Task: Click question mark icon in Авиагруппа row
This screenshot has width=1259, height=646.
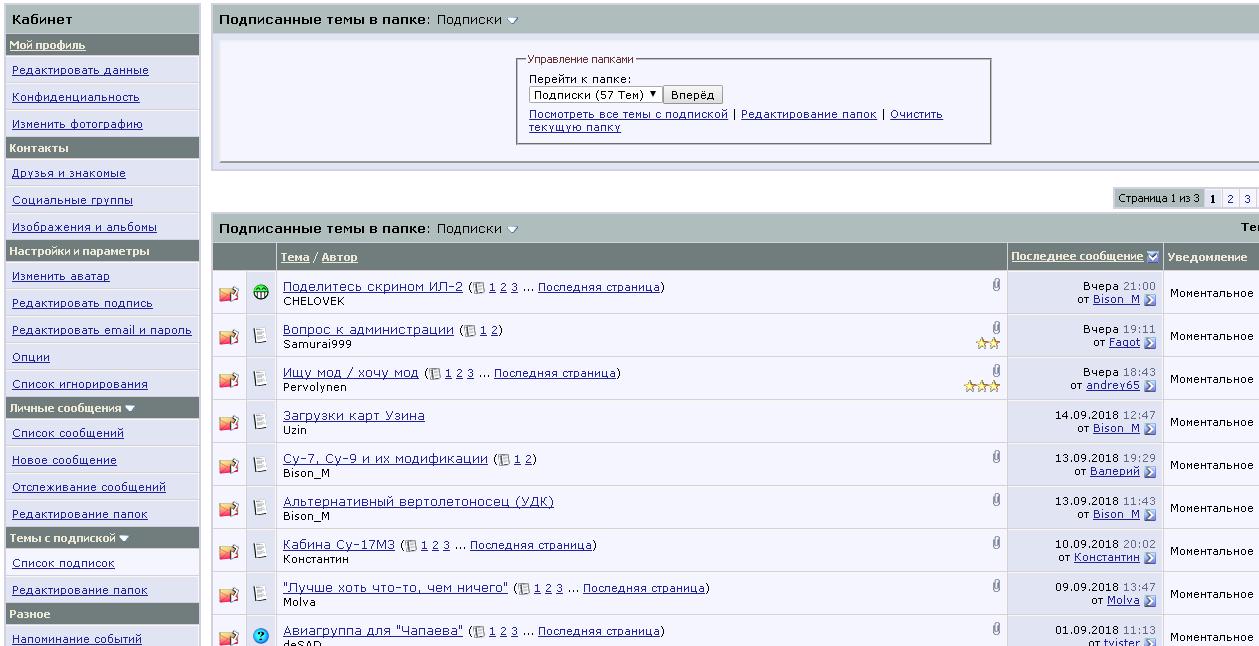Action: pos(261,636)
